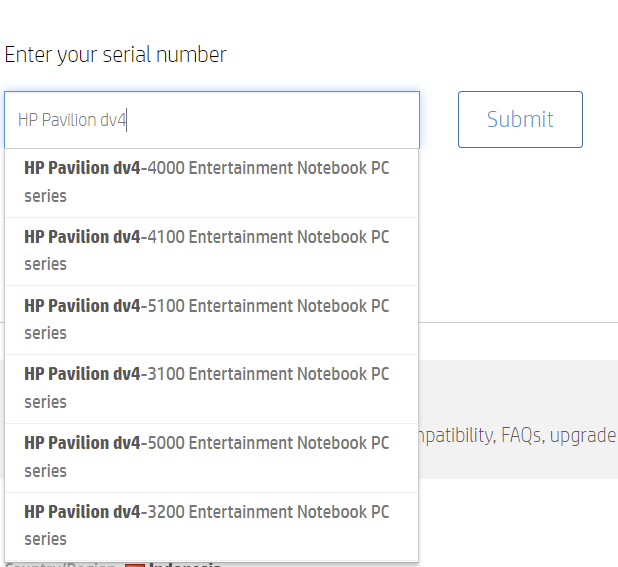Screen dimensions: 618x567
Task: Click "Entertainment" in the dv4-3100 suggestion
Action: pyautogui.click(x=240, y=374)
